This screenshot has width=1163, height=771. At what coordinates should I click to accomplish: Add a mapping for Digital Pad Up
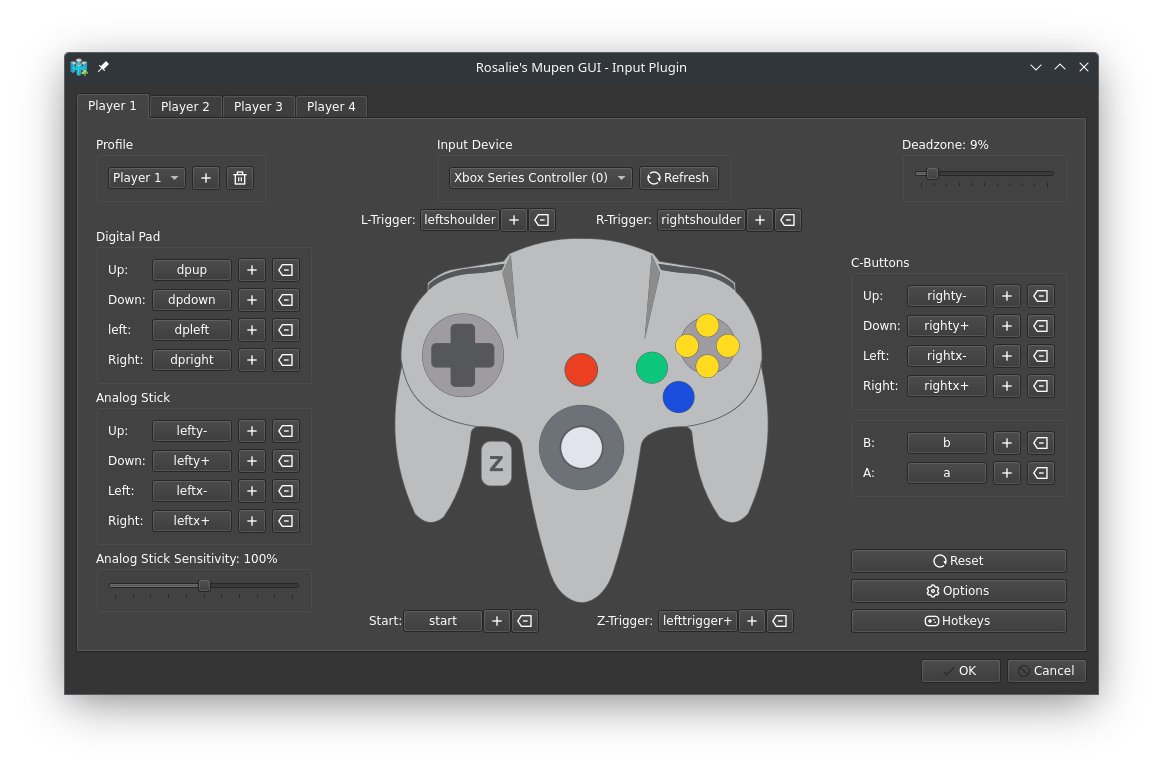pyautogui.click(x=251, y=270)
